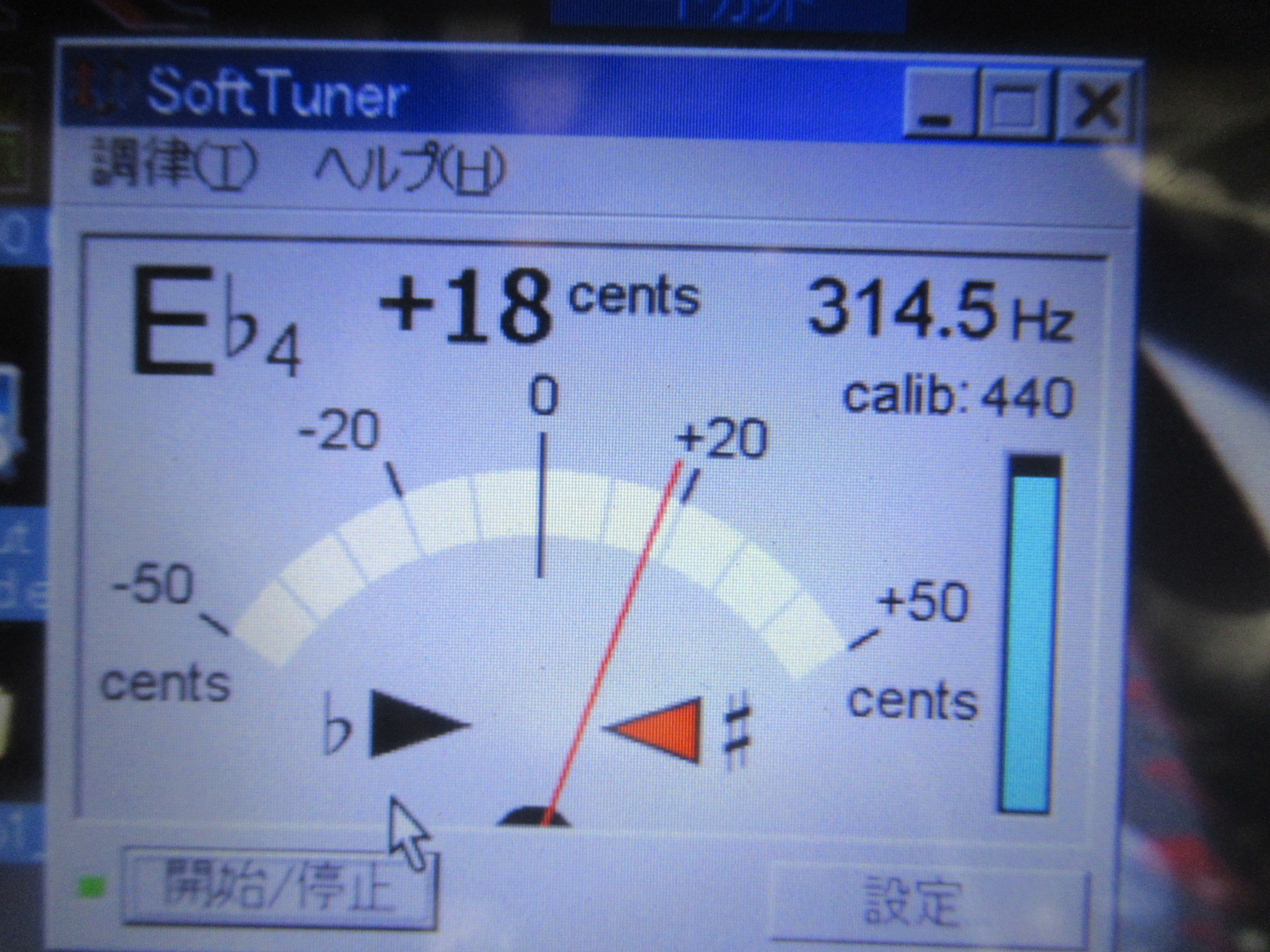
Task: Click the Eb4 note name display
Action: point(214,322)
